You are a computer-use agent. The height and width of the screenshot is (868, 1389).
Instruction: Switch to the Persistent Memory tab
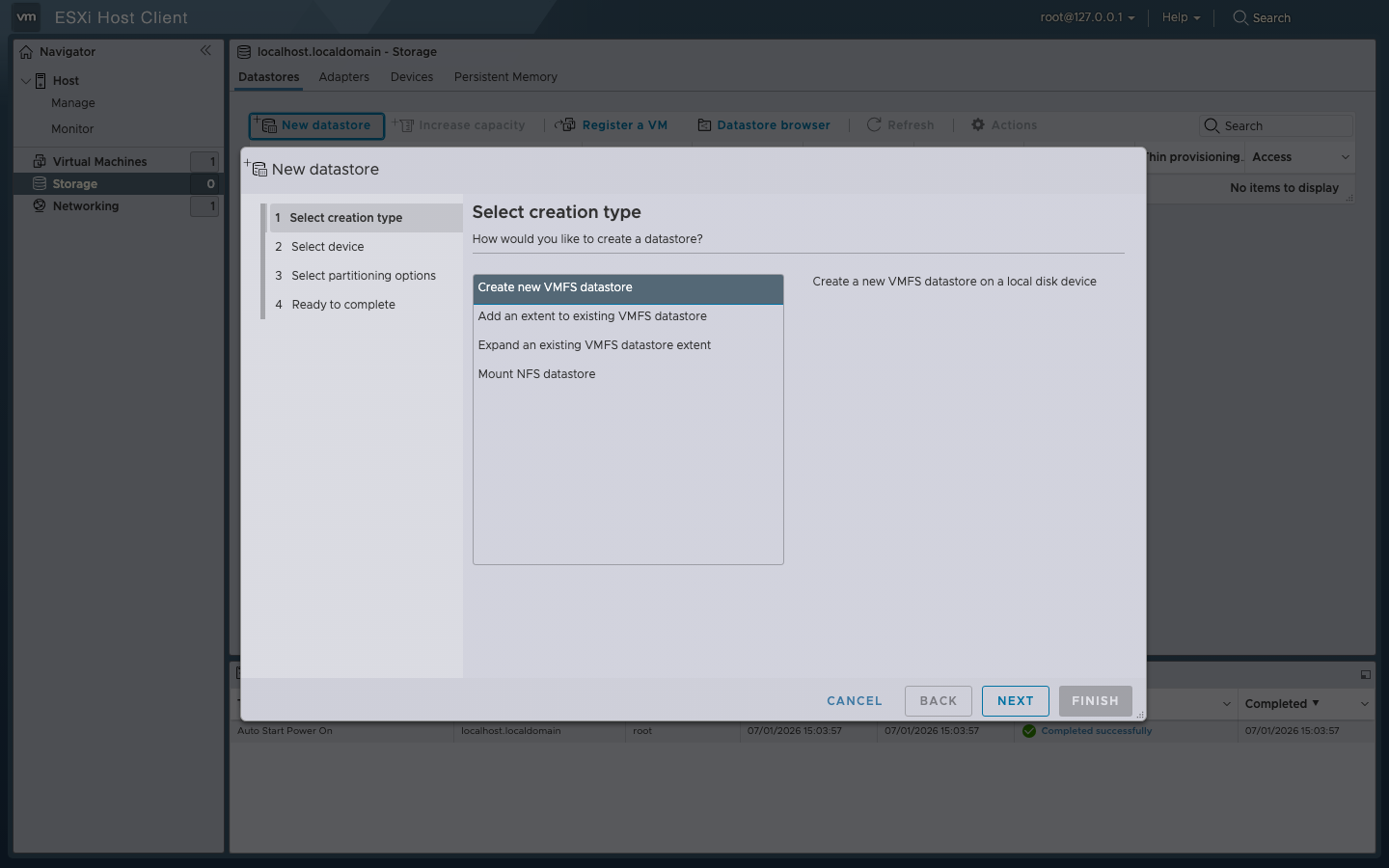point(505,77)
